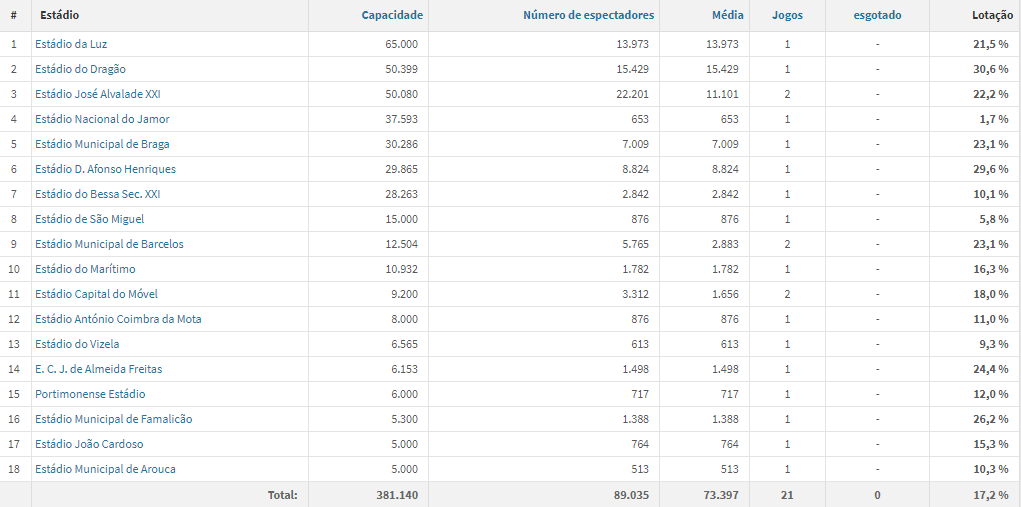1021x507 pixels.
Task: Select the Portimonense Estádio link
Action: [91, 394]
